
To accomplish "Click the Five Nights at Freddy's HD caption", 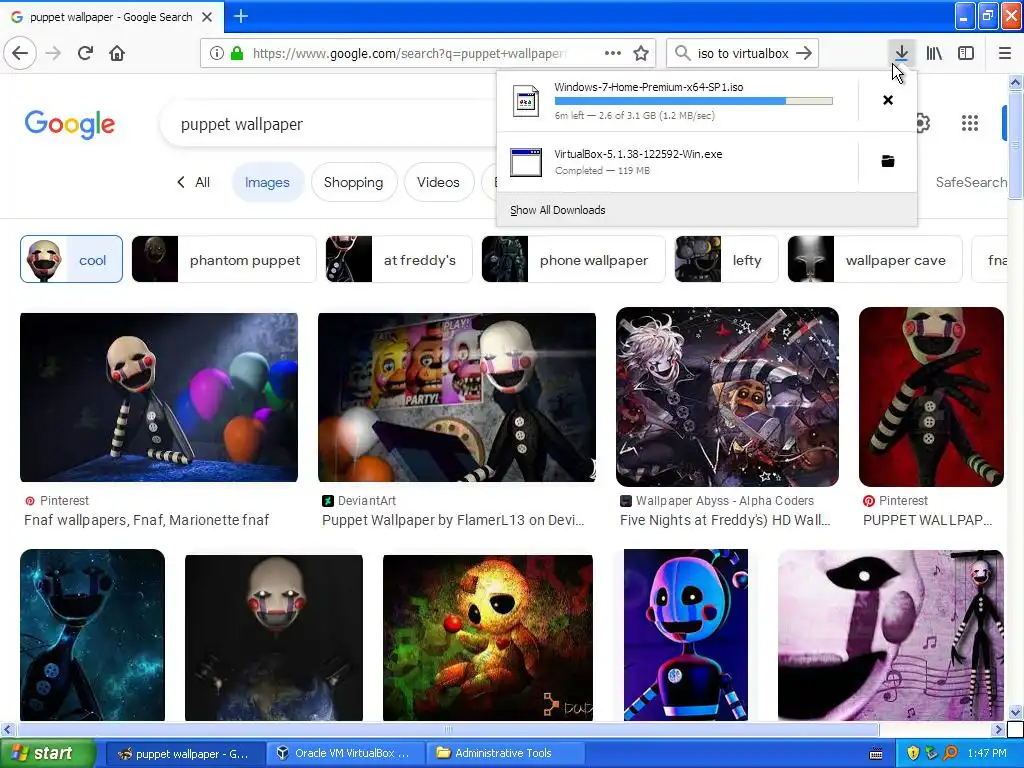I will point(725,520).
